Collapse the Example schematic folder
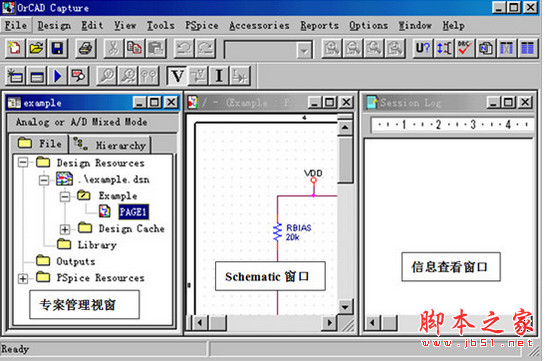The width and height of the screenshot is (545, 361). (65, 196)
